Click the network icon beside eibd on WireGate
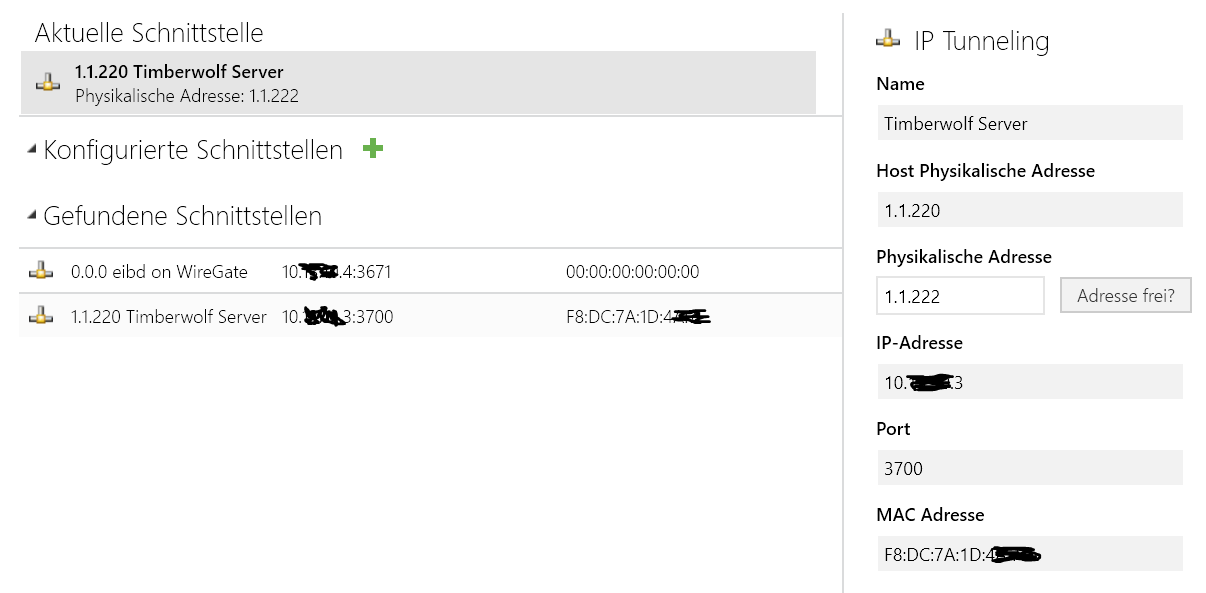Viewport: 1206px width, 593px height. (41, 271)
